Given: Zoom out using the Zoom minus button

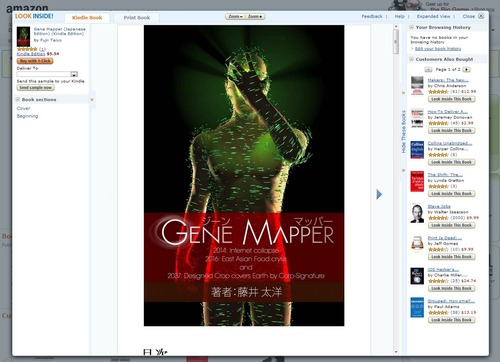Looking at the screenshot, I should click(x=235, y=16).
